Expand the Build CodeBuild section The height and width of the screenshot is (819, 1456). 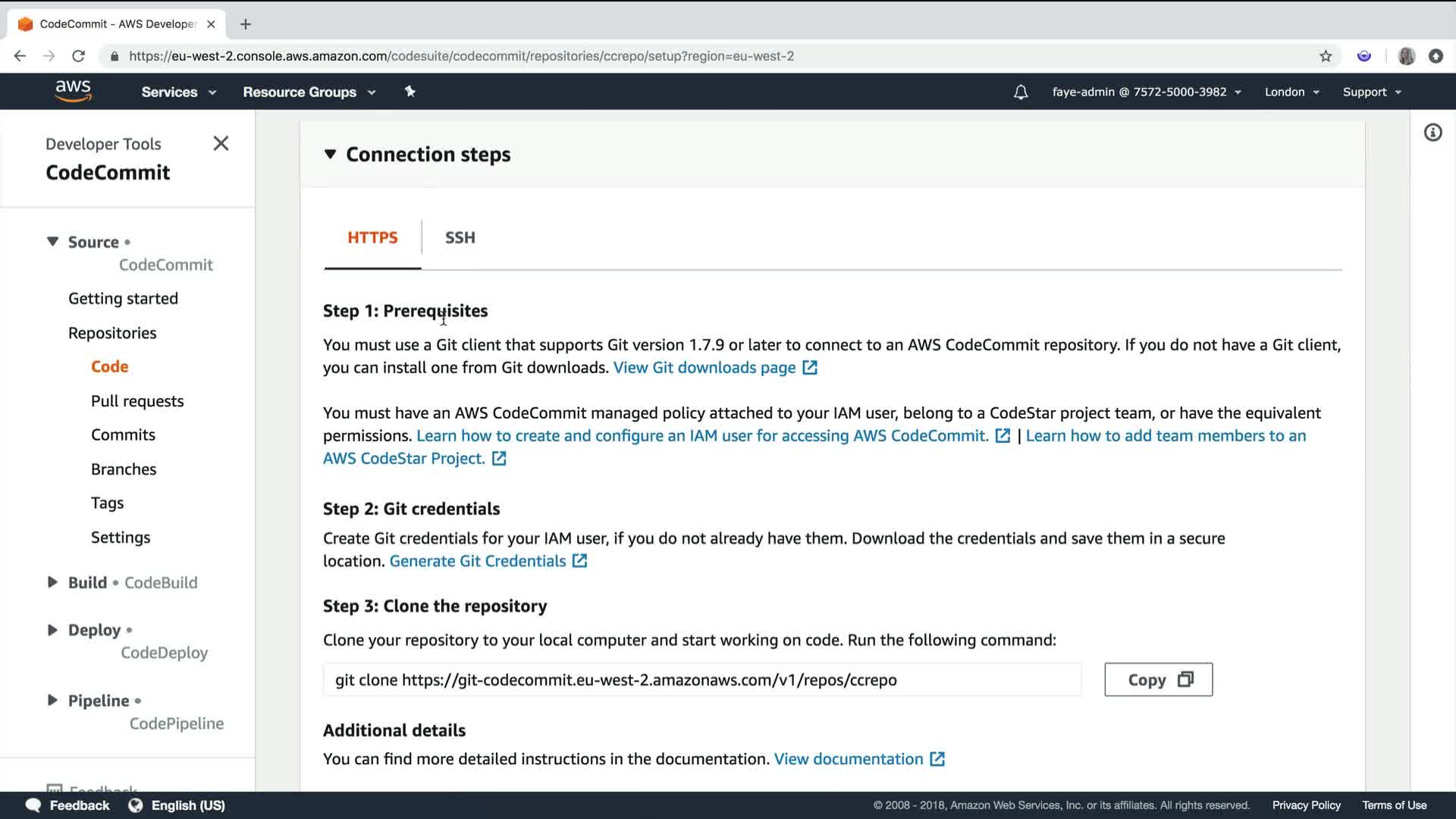click(52, 582)
